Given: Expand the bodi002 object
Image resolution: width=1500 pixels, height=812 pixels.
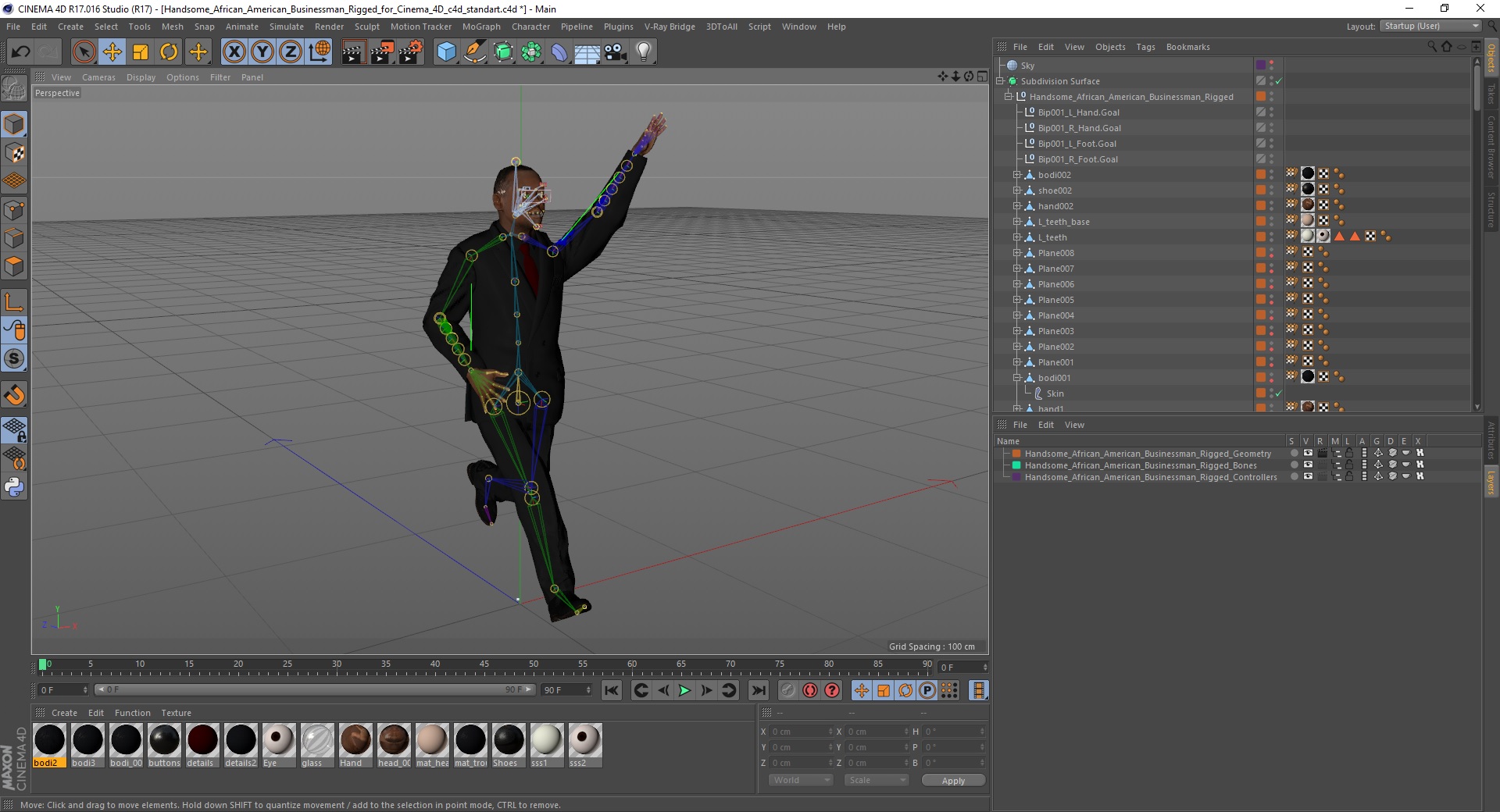Looking at the screenshot, I should 1017,175.
